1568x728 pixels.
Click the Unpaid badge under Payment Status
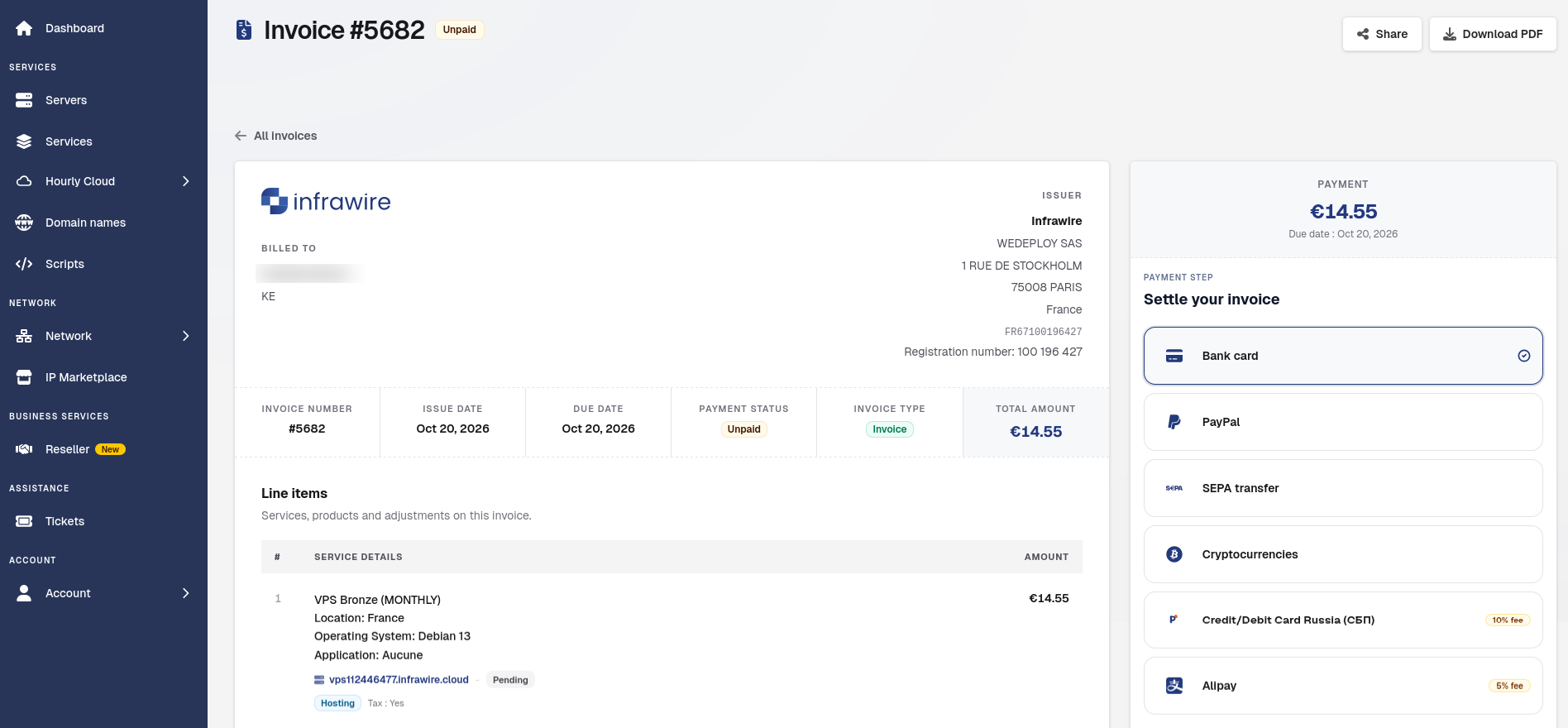coord(743,429)
